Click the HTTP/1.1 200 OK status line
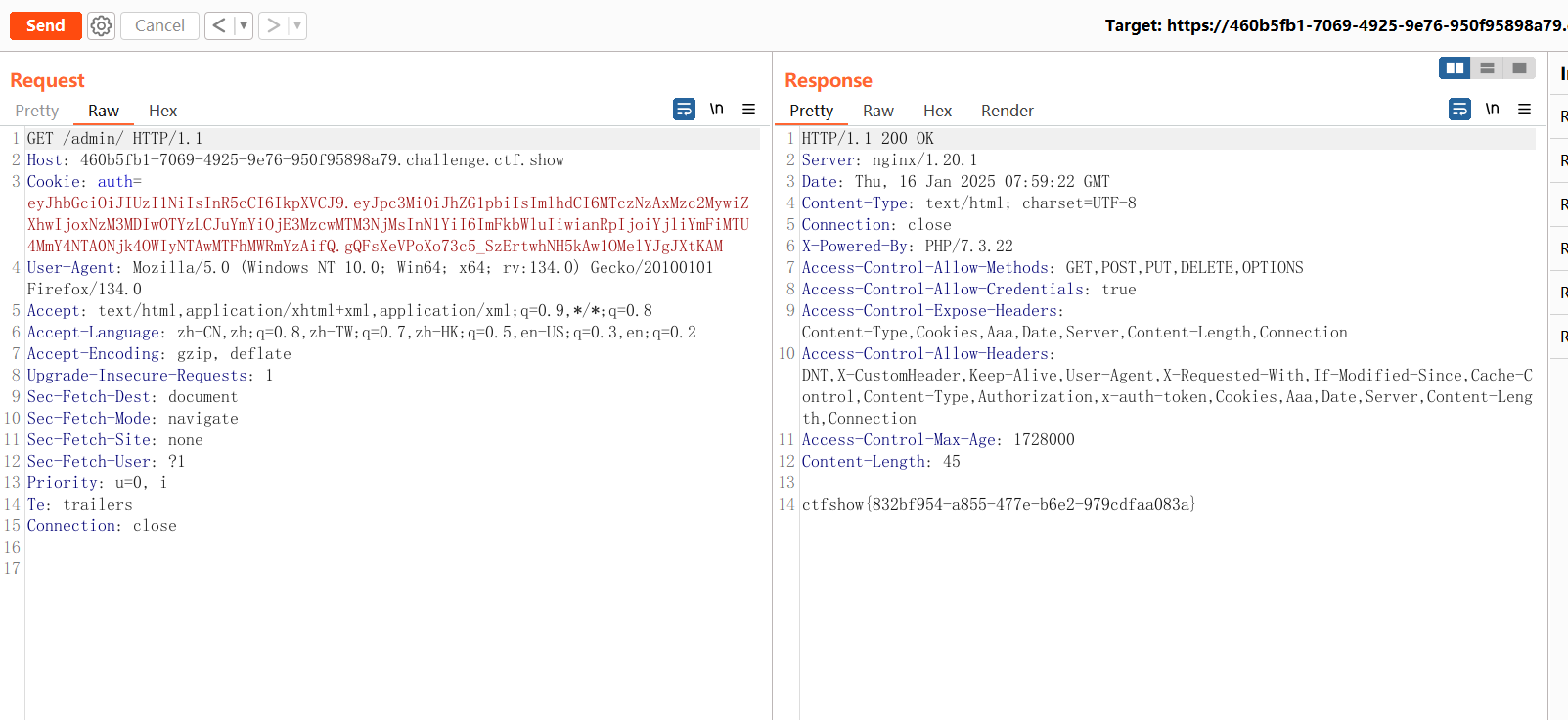 point(868,139)
